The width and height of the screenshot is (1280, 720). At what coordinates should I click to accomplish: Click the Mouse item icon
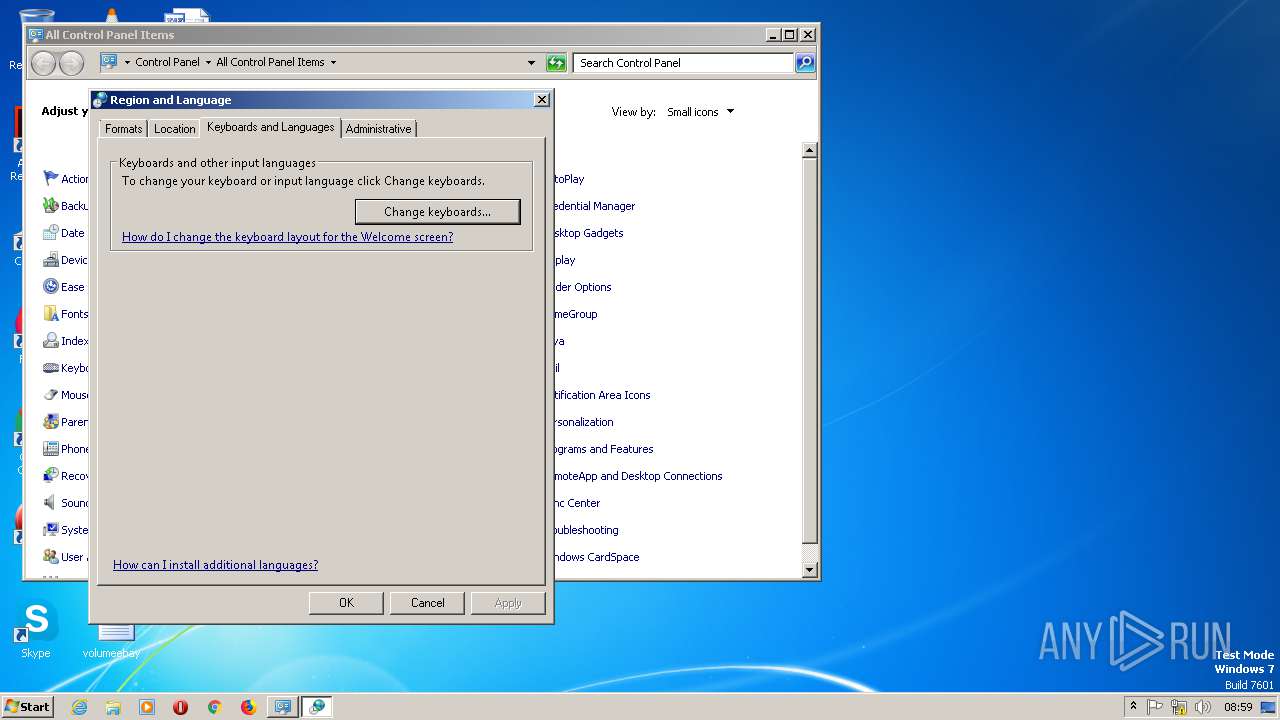pos(51,394)
